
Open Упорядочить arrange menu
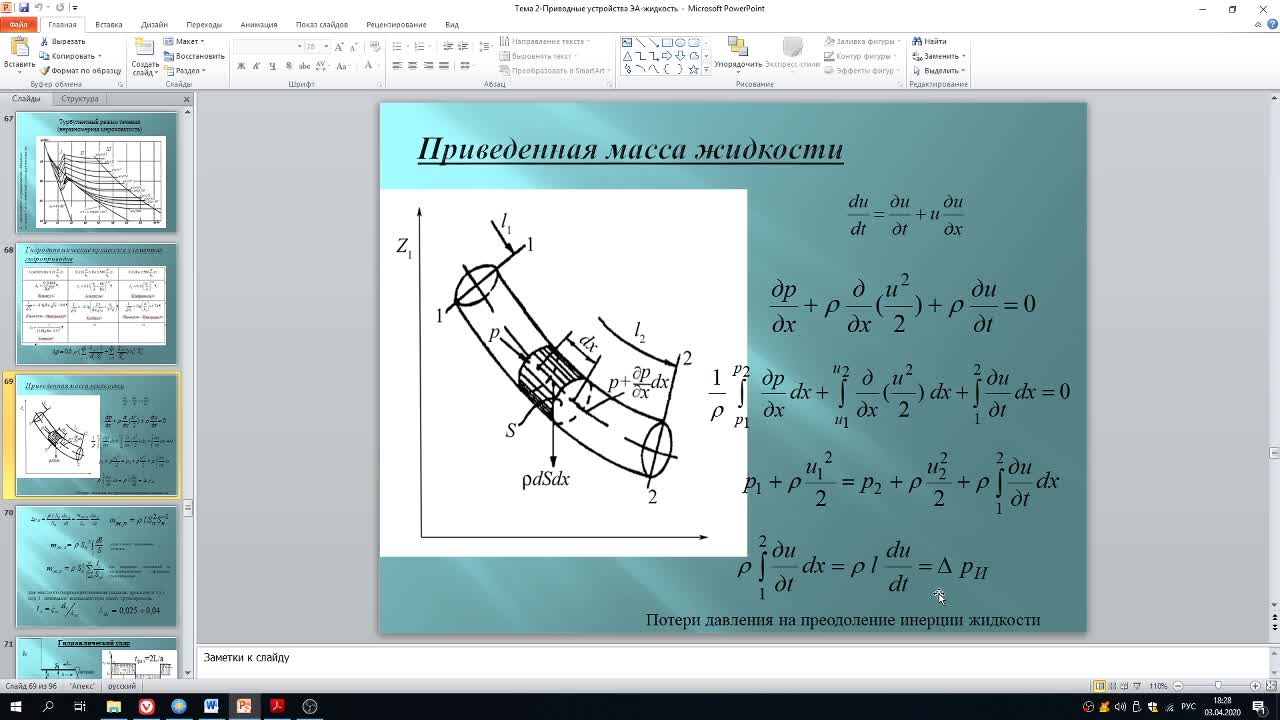coord(738,54)
